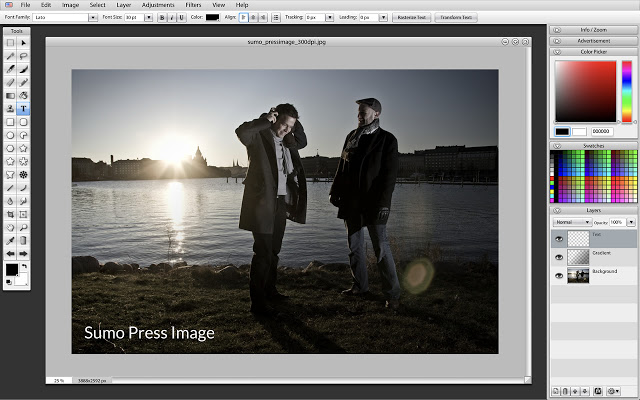The width and height of the screenshot is (640, 400).
Task: Click the Rasterize Text button
Action: (413, 18)
